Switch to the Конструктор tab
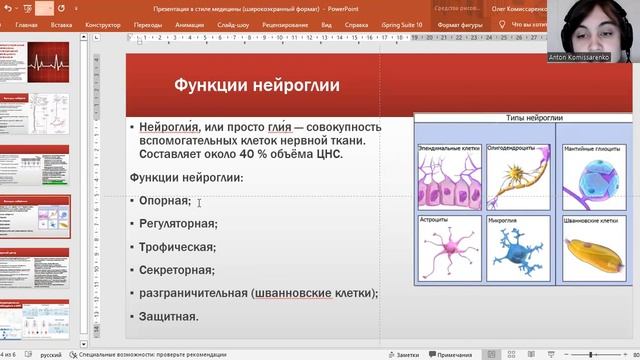Image resolution: width=640 pixels, height=360 pixels. pyautogui.click(x=103, y=25)
